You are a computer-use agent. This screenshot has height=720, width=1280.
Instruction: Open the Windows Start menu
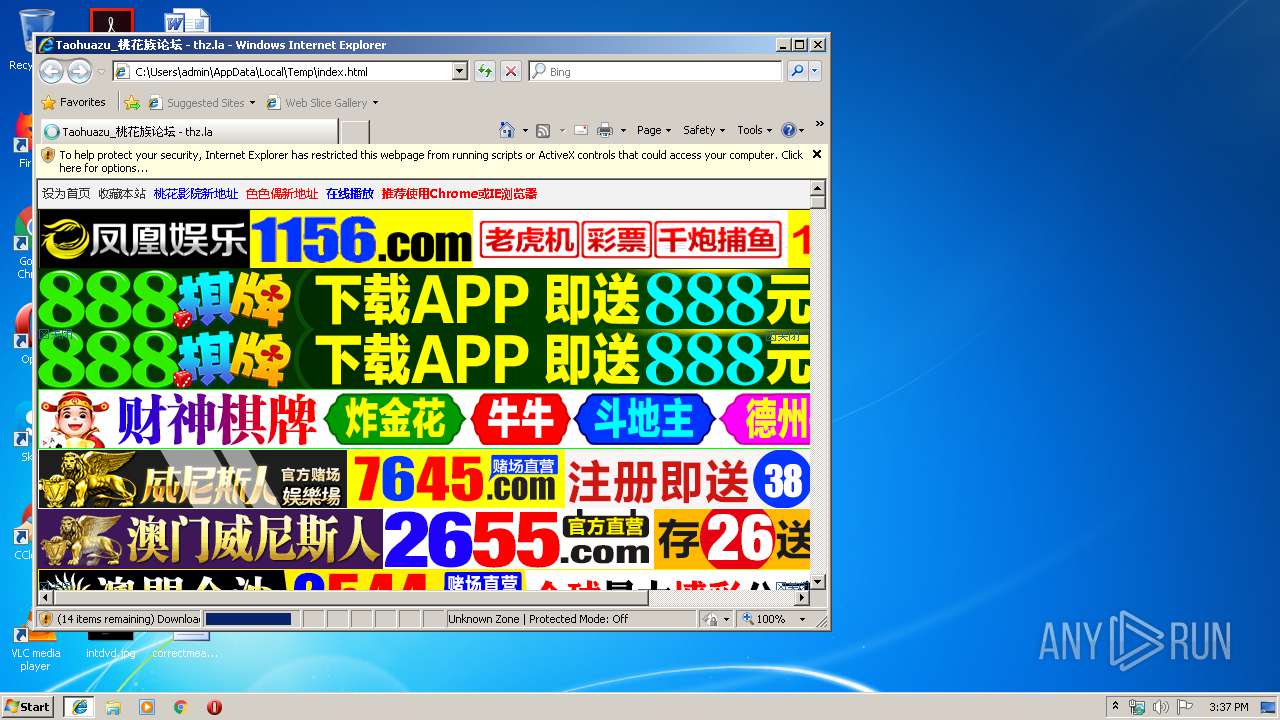point(27,706)
